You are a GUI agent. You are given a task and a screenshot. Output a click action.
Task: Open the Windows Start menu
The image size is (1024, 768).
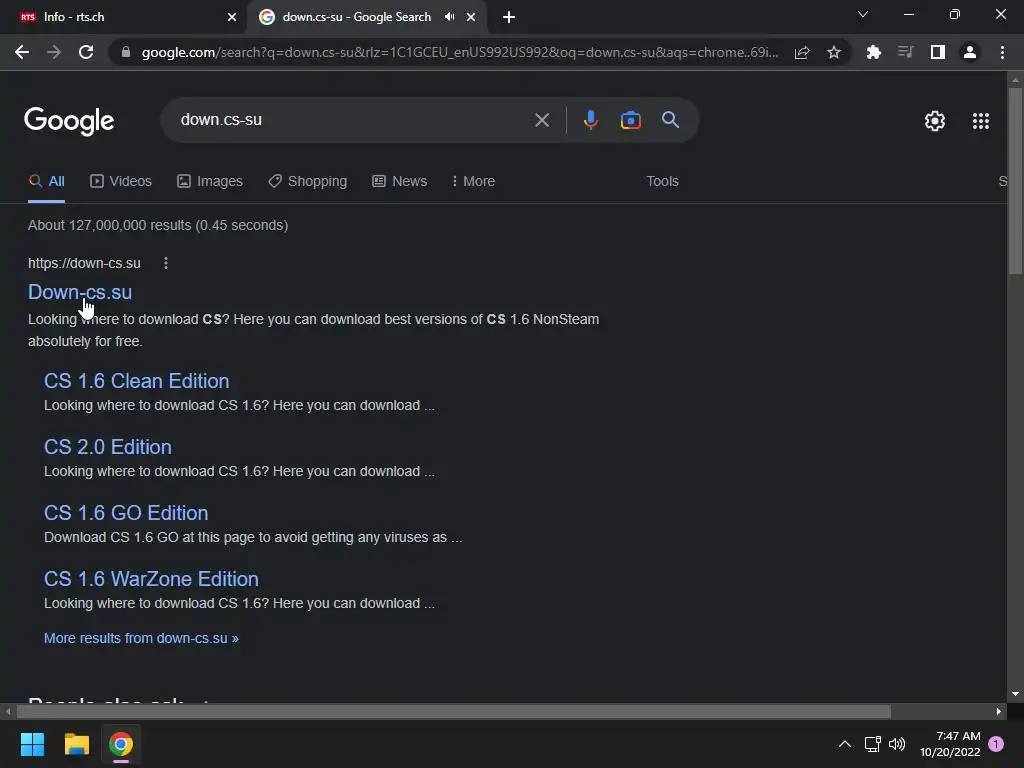(32, 744)
